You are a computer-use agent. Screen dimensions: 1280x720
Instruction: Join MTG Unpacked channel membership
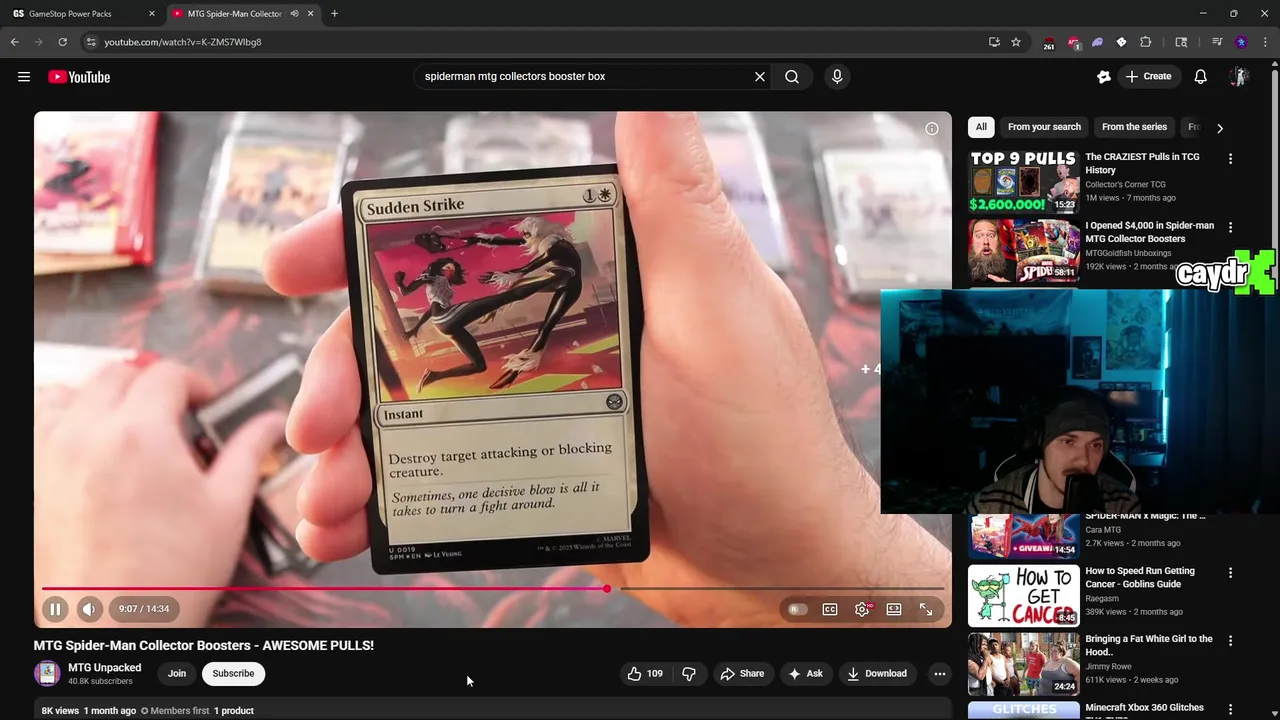(177, 674)
